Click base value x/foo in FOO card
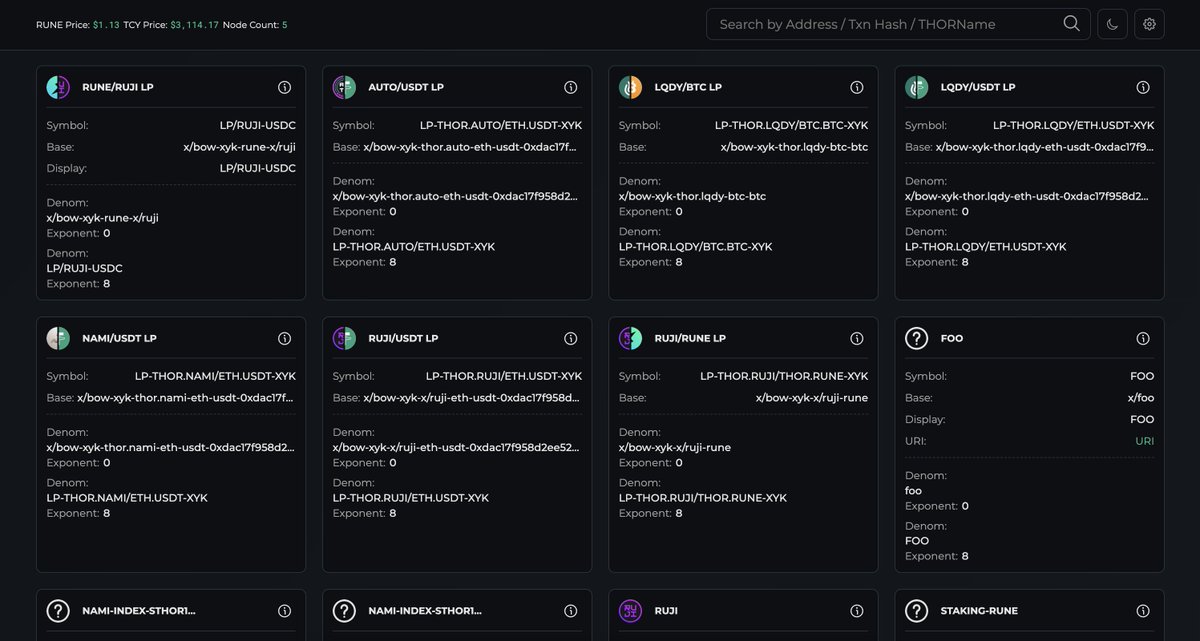The image size is (1200, 641). tap(1141, 398)
